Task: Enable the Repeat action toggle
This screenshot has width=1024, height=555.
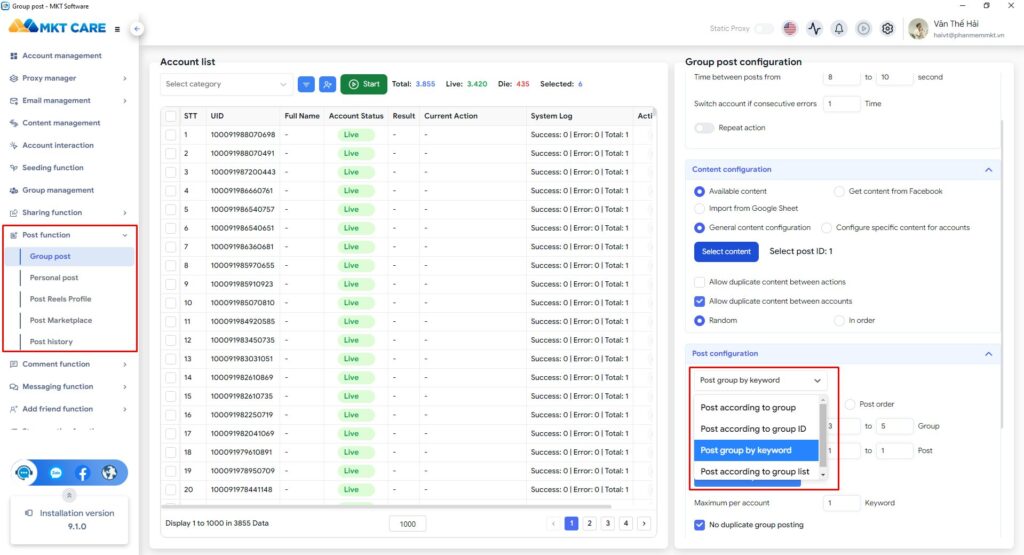Action: click(x=705, y=128)
